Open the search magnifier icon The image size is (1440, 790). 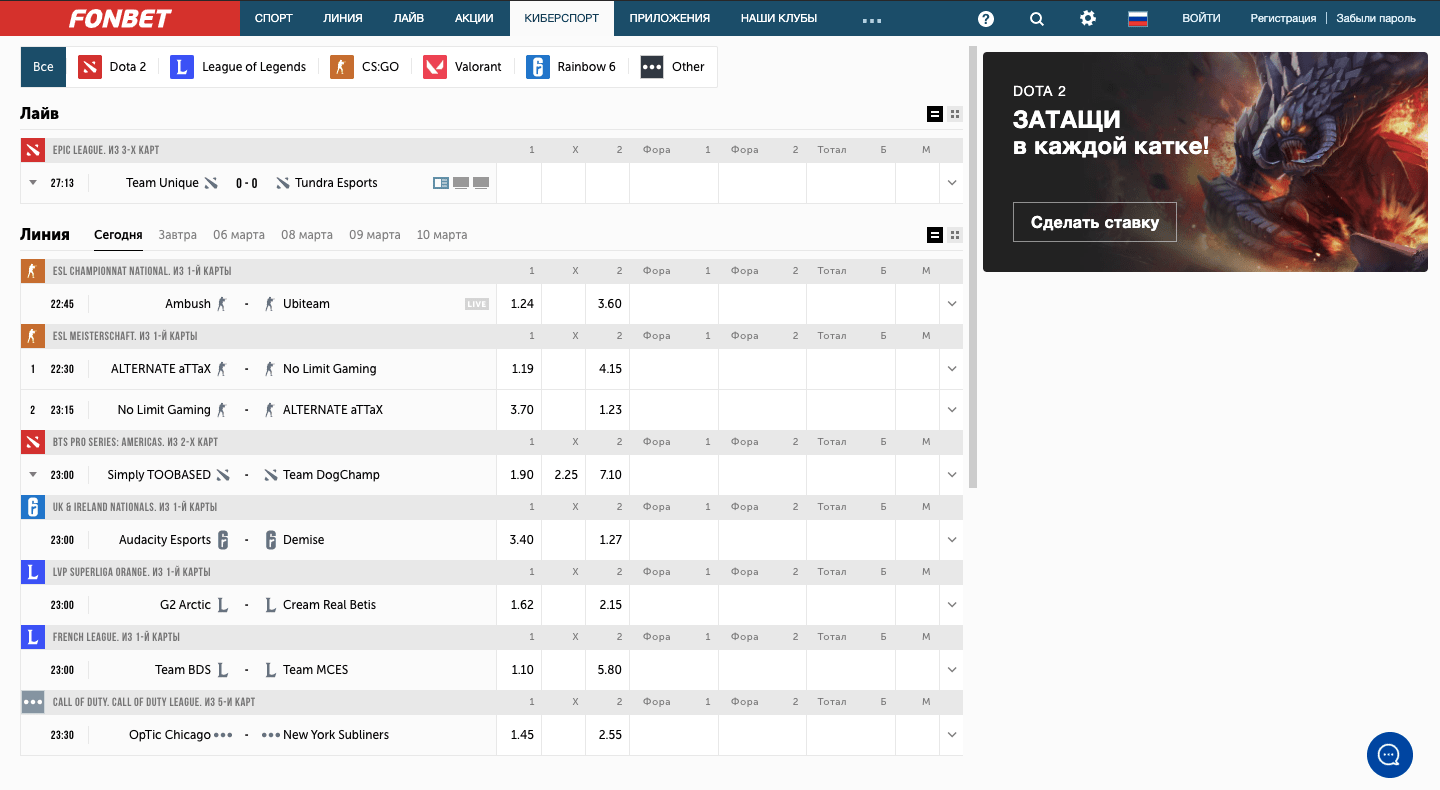tap(1037, 18)
